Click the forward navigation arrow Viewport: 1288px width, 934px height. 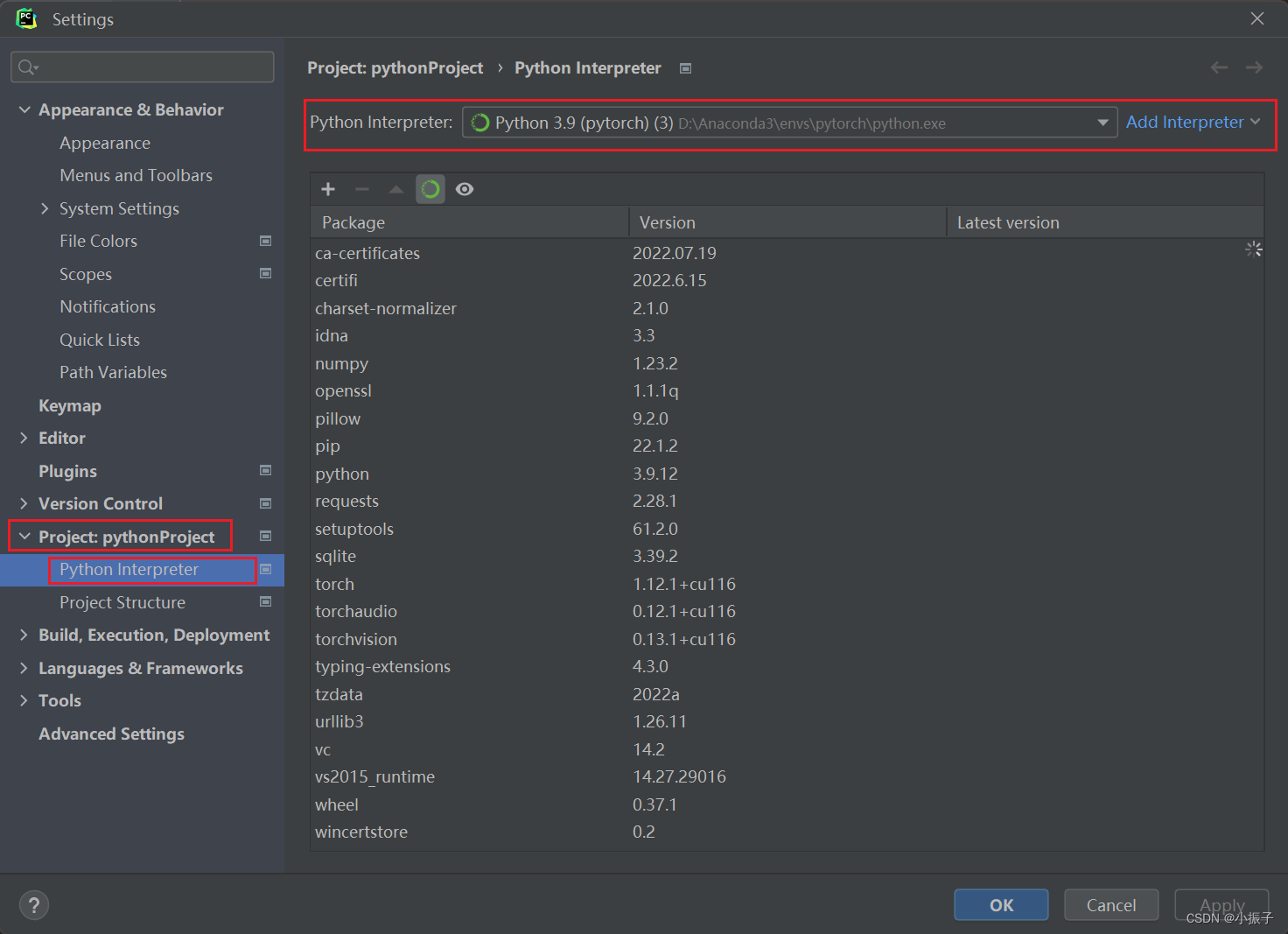pyautogui.click(x=1254, y=67)
